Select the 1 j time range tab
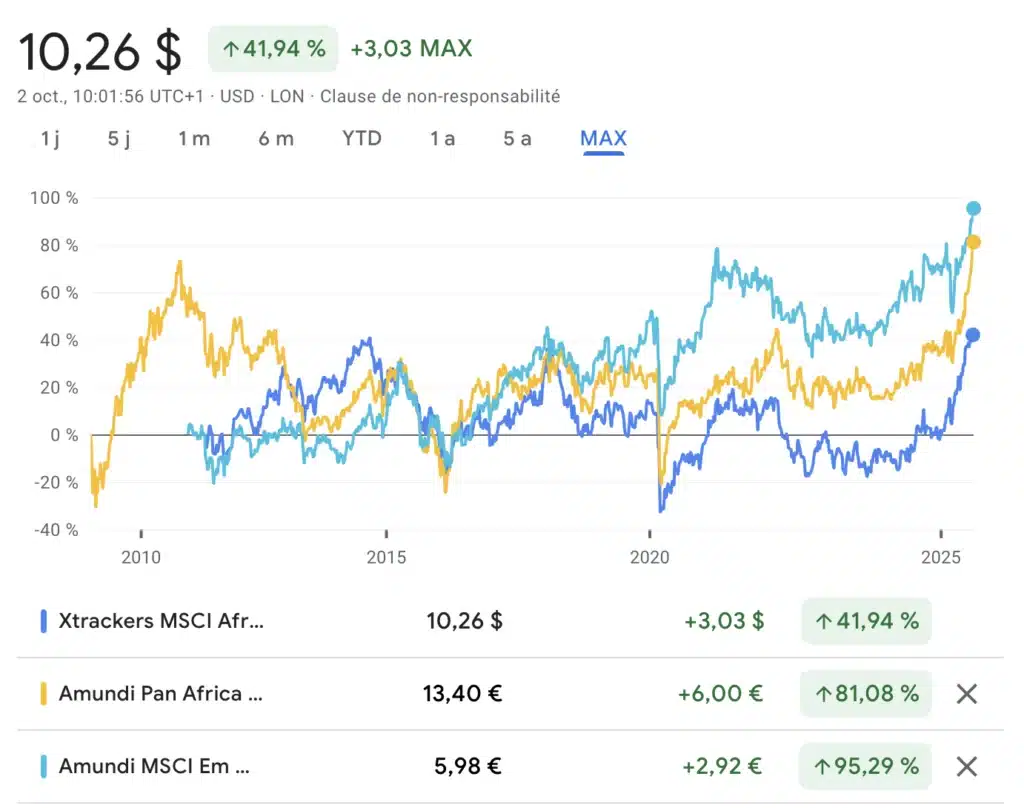 [50, 138]
